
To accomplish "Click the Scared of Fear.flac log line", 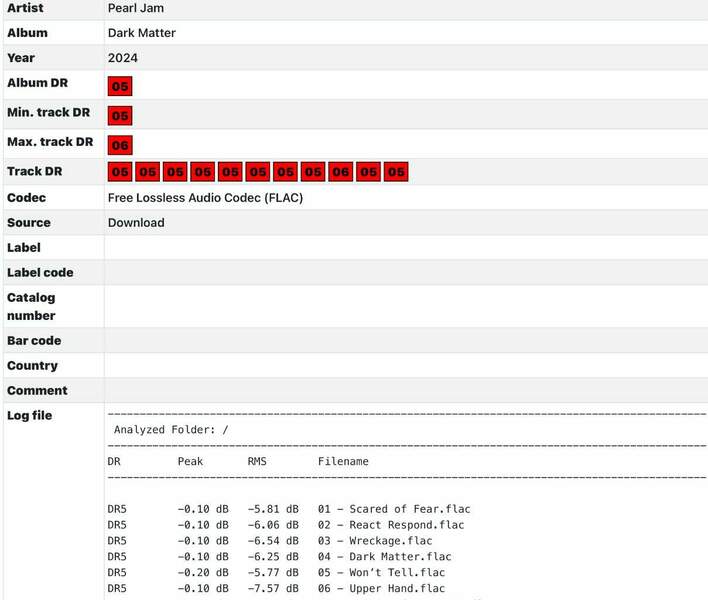I will coord(394,509).
